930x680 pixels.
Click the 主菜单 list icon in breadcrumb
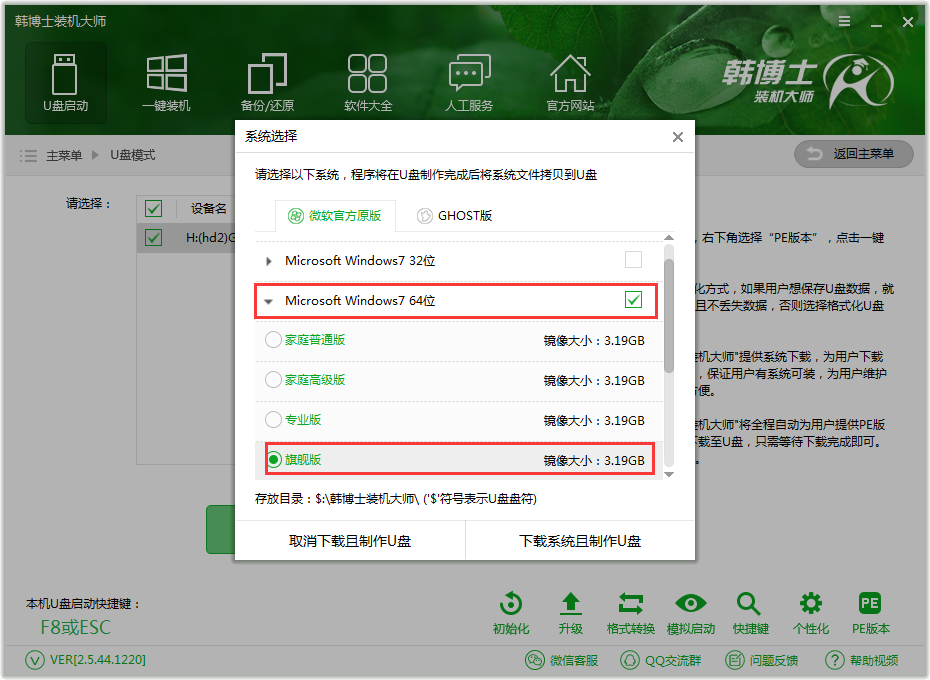(x=28, y=155)
